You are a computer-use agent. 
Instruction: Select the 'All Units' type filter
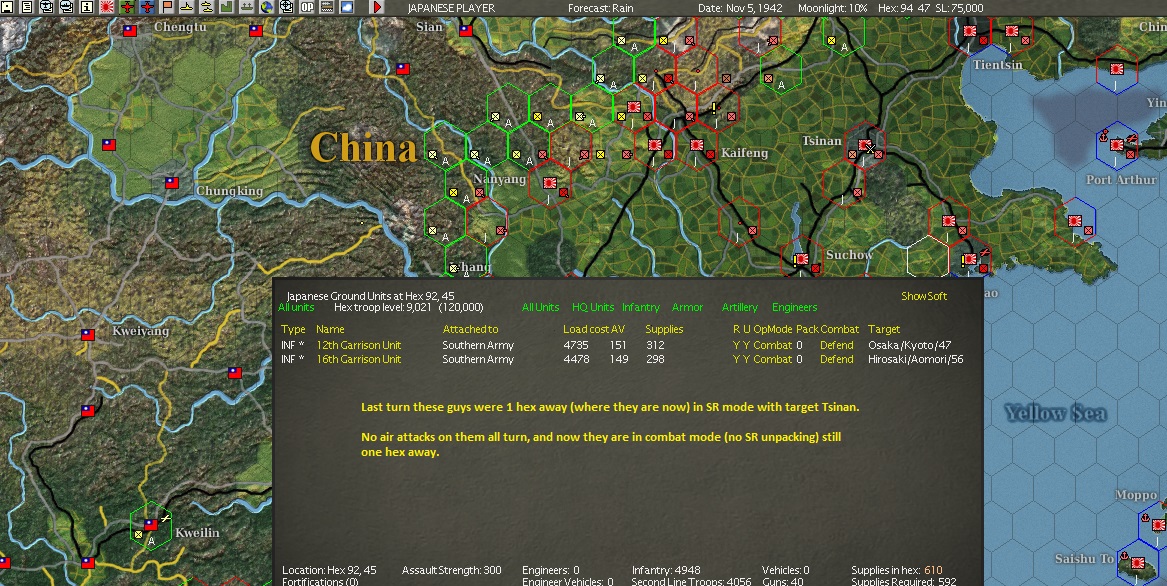click(540, 307)
